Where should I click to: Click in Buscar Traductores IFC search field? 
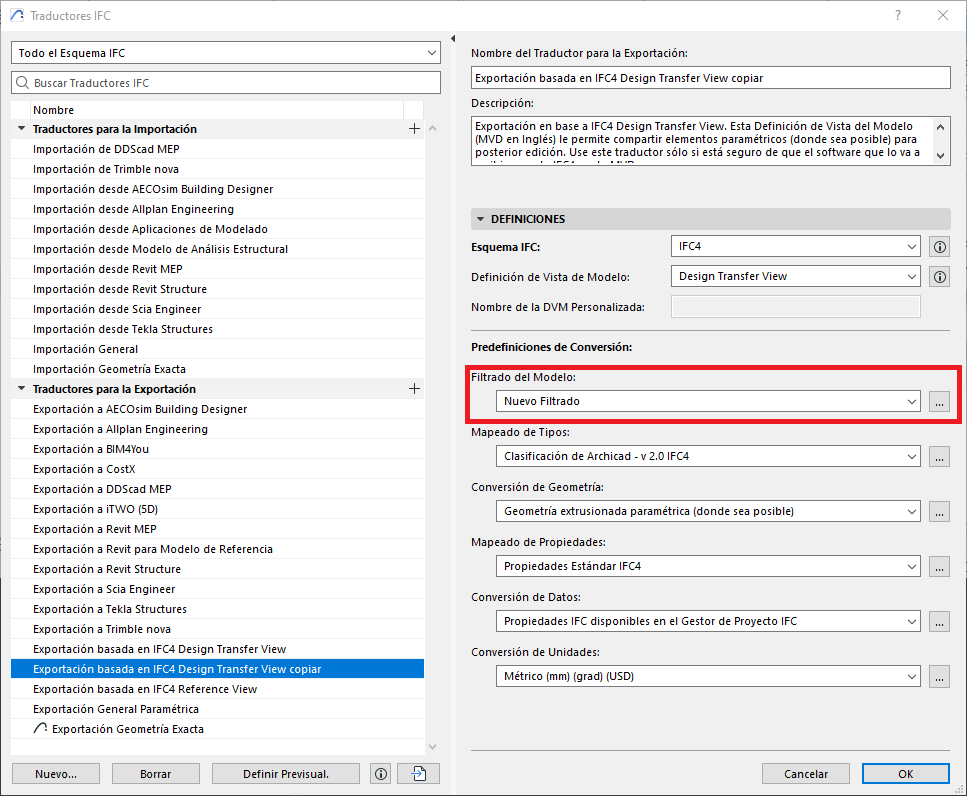pos(225,83)
